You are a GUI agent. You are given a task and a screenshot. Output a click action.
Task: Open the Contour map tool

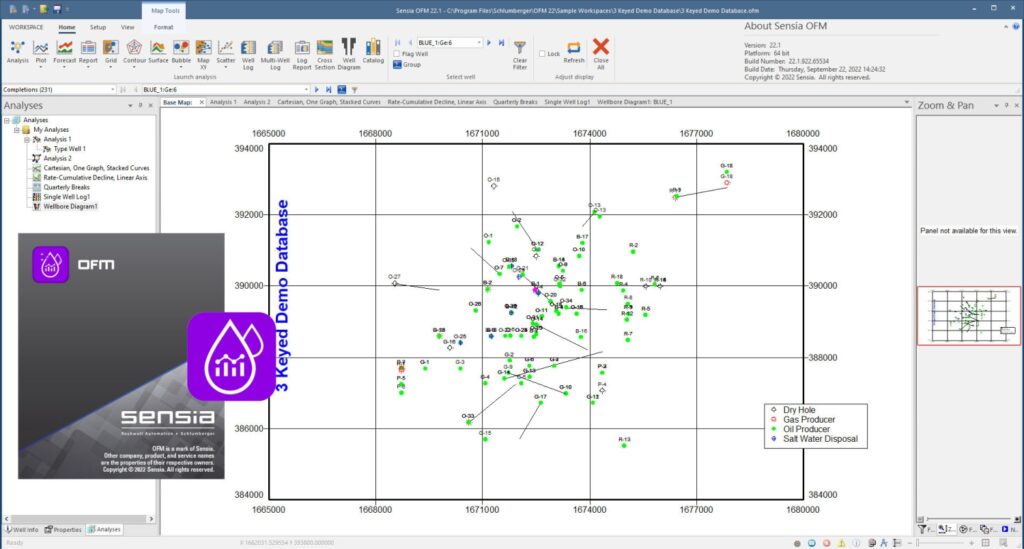133,51
